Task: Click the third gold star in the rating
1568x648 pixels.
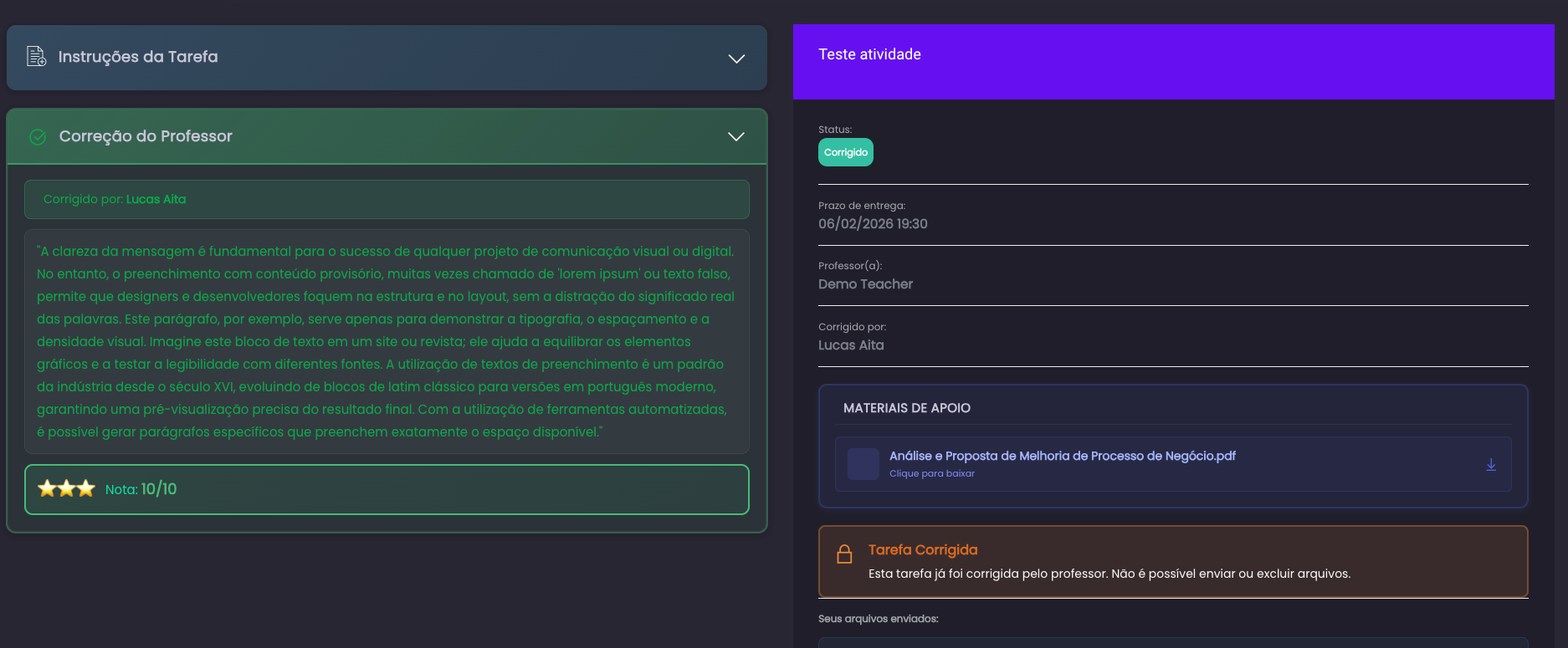Action: [86, 489]
